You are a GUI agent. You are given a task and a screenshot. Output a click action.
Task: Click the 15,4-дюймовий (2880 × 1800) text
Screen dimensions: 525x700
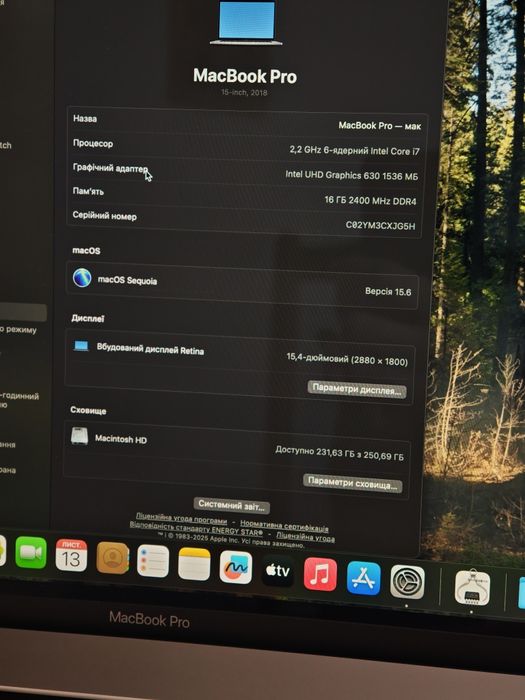click(347, 359)
